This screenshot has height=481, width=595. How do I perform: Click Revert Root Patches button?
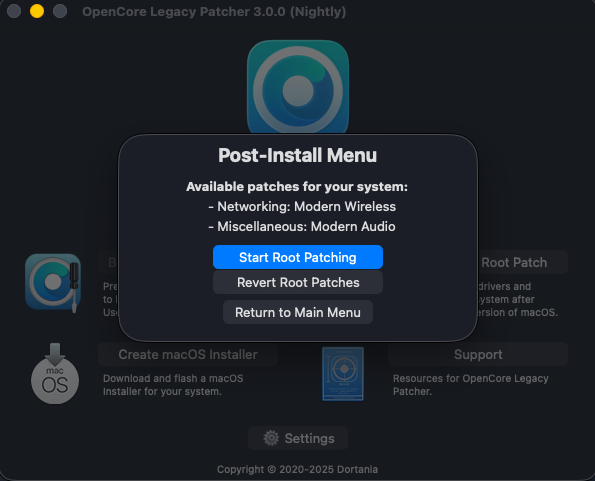click(298, 282)
